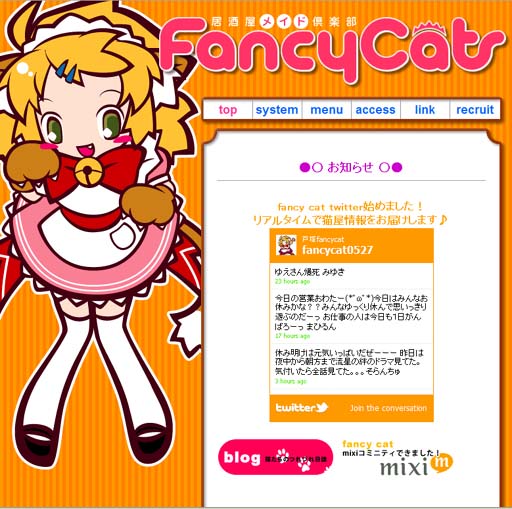Viewport: 512px width, 509px height.
Task: Click the fancycat0527 profile avatar
Action: tap(286, 245)
